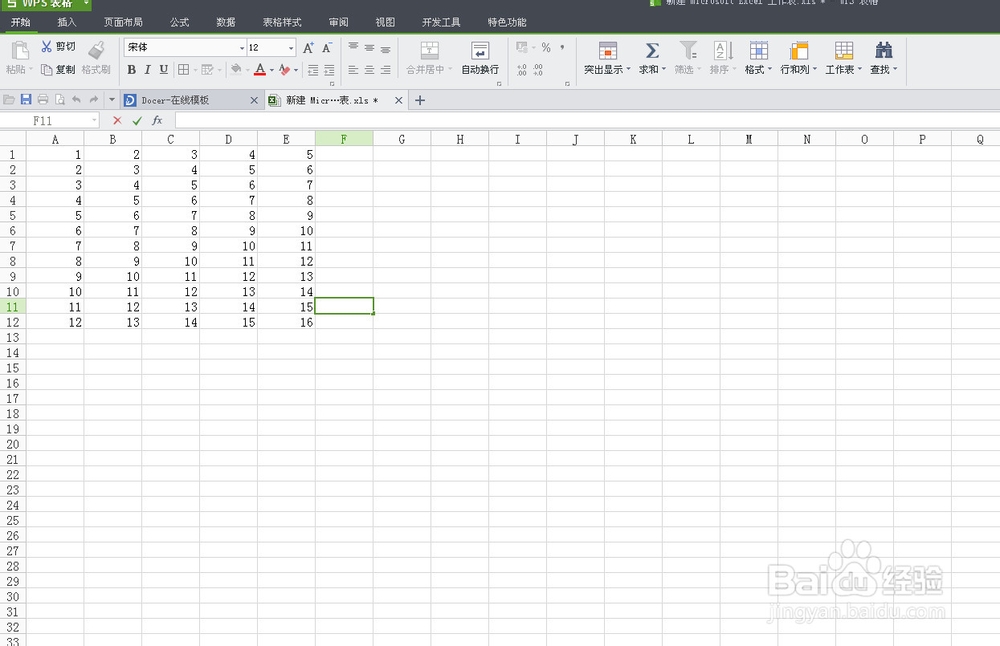
Task: Open the Formulas (公式) tab
Action: 179,22
